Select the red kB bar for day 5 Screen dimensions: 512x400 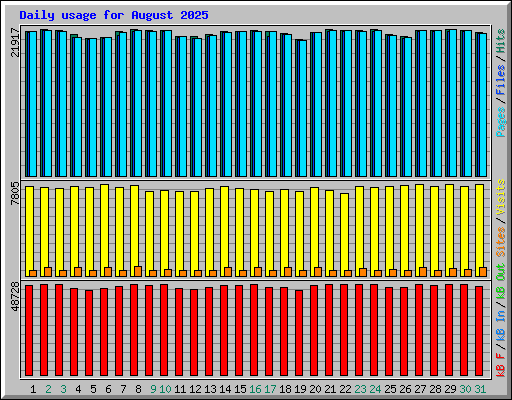[x=89, y=333]
